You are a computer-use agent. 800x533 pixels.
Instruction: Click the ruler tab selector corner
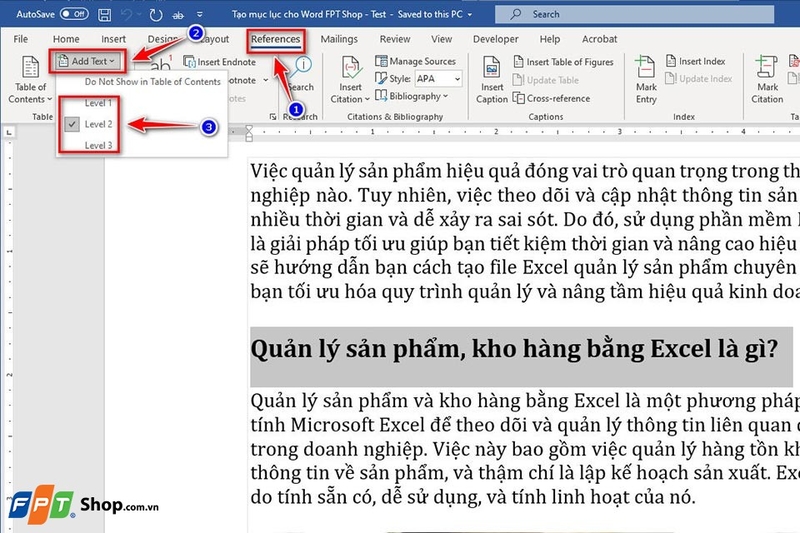(9, 133)
